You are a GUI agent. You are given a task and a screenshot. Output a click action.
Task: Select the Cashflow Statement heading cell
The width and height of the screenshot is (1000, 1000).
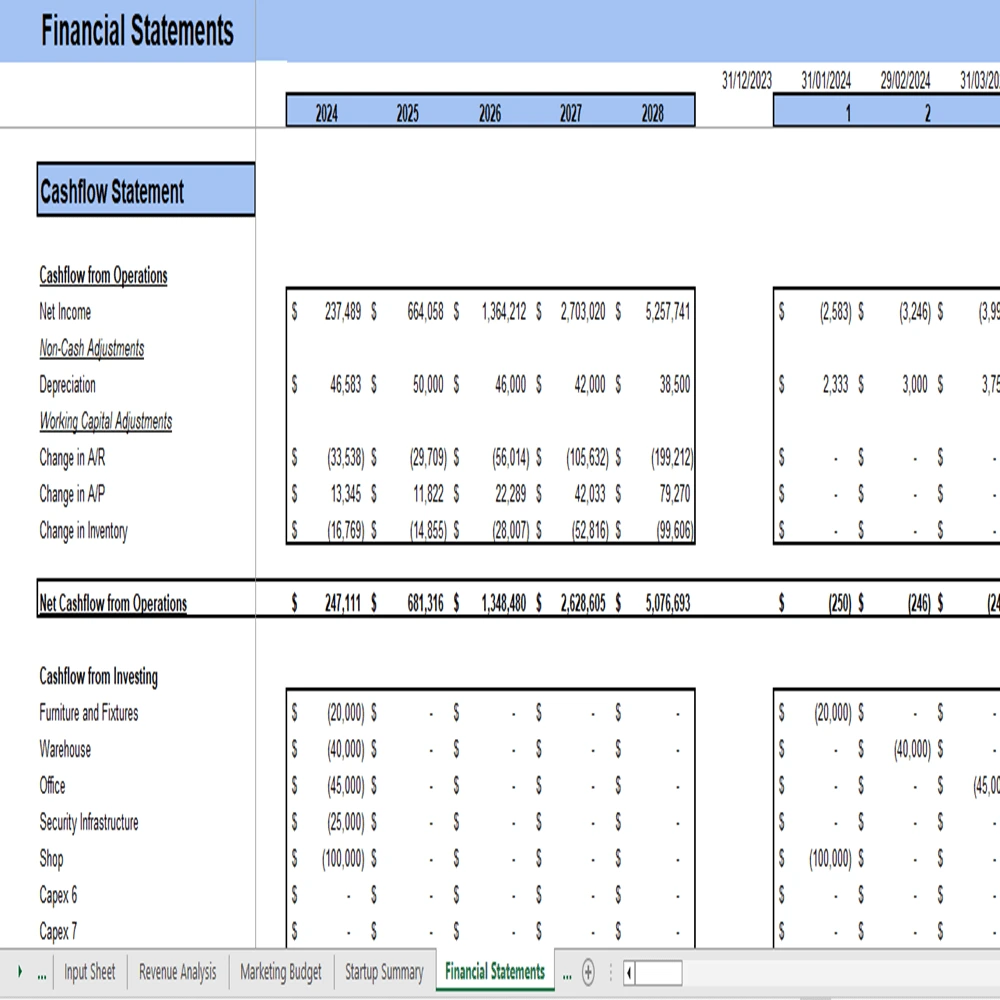click(146, 191)
